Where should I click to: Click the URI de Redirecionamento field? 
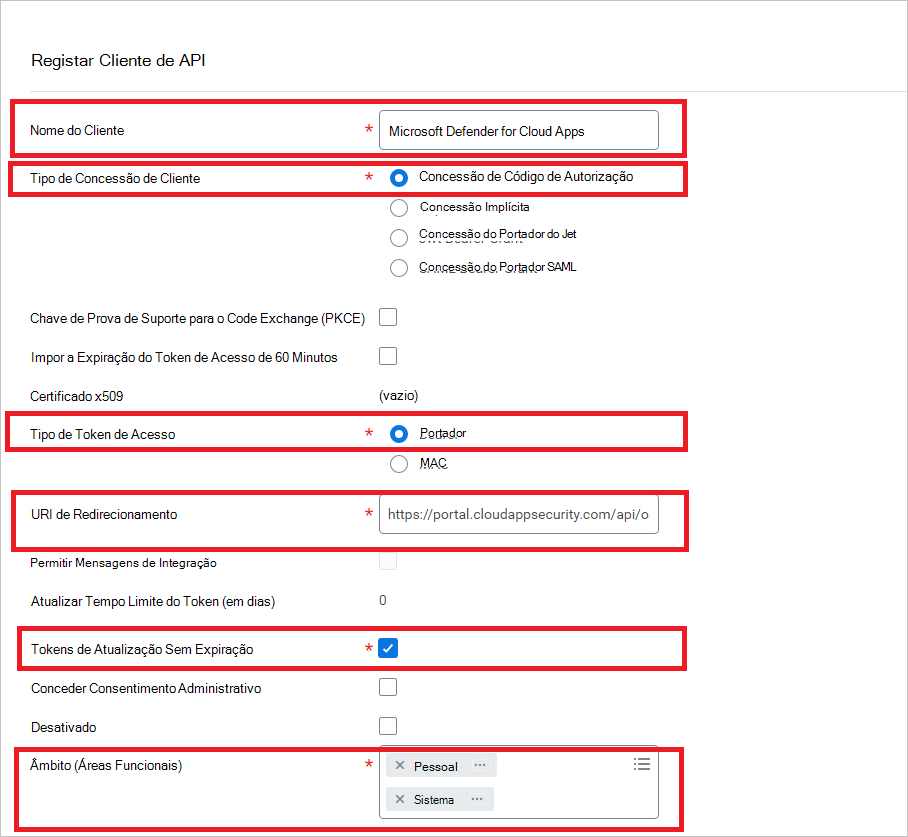pos(518,515)
